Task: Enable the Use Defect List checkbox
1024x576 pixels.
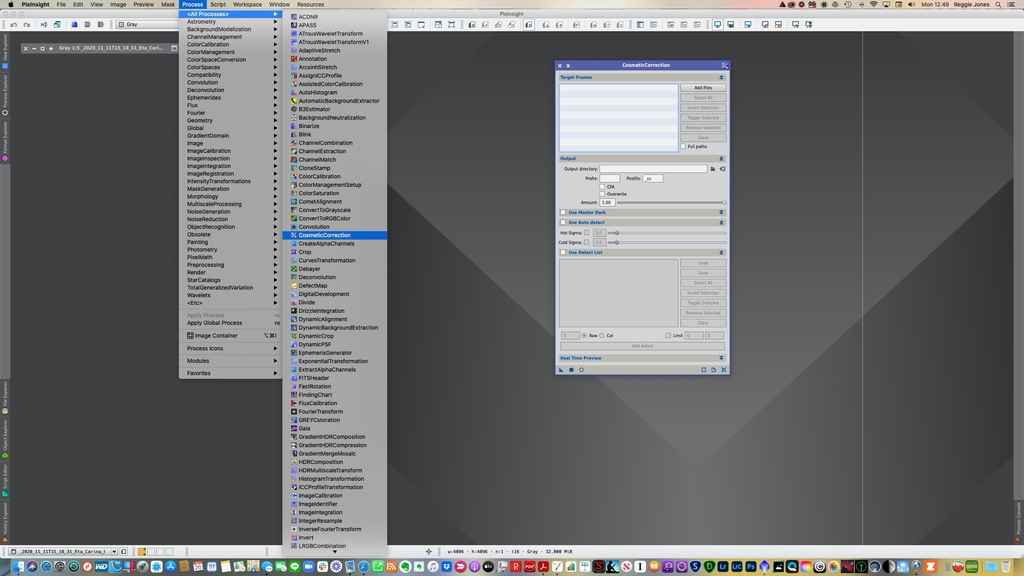Action: point(563,253)
